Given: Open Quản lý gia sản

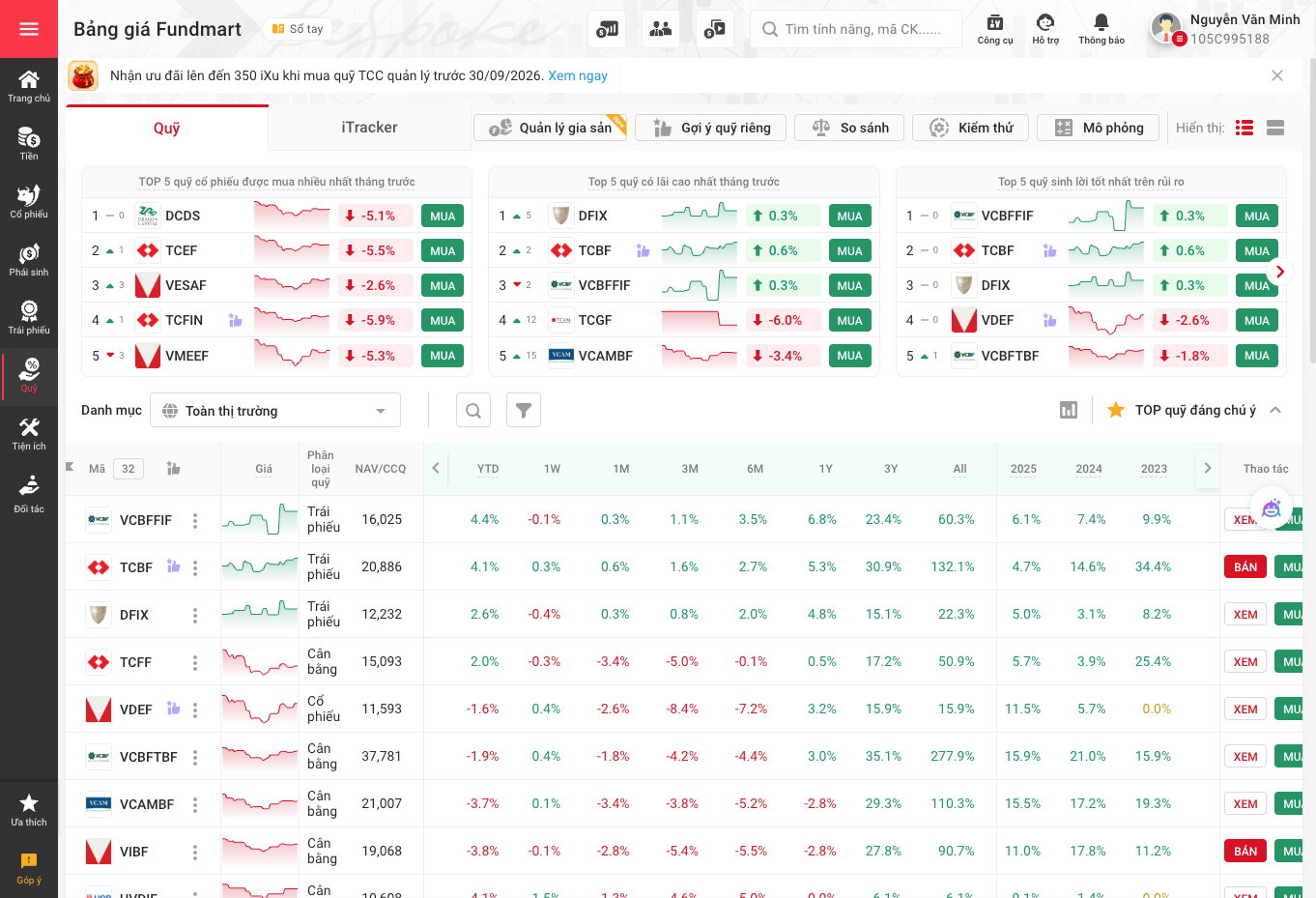Looking at the screenshot, I should point(551,128).
